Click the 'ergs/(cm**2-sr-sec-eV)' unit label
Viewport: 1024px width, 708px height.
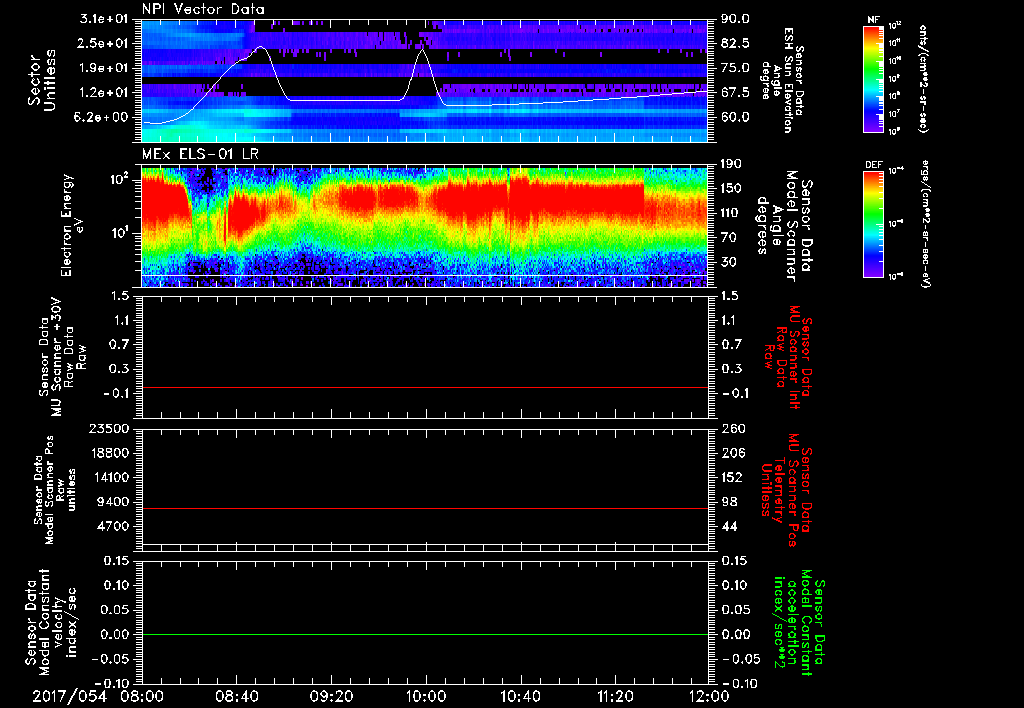[925, 224]
